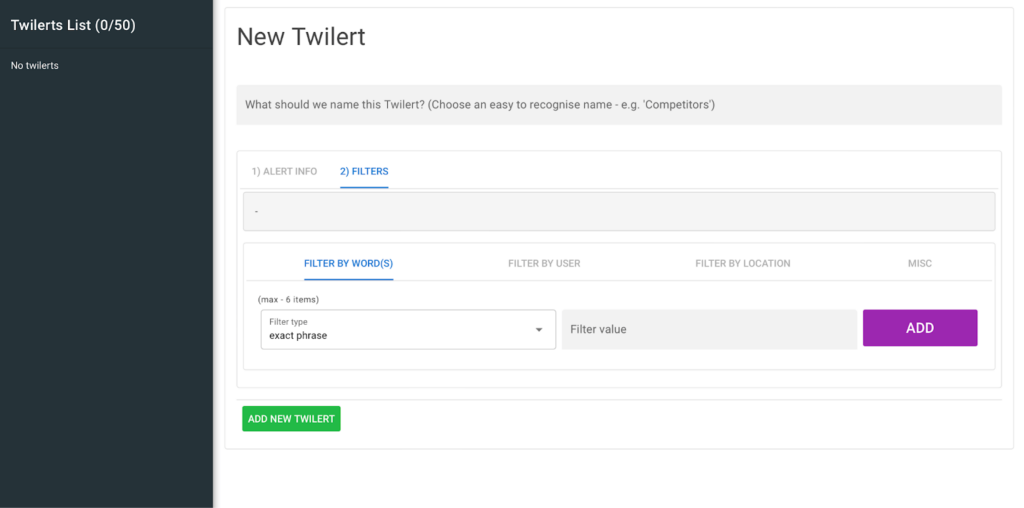The width and height of the screenshot is (1024, 508).
Task: Click the 'Filter type' field label
Action: pyautogui.click(x=288, y=322)
